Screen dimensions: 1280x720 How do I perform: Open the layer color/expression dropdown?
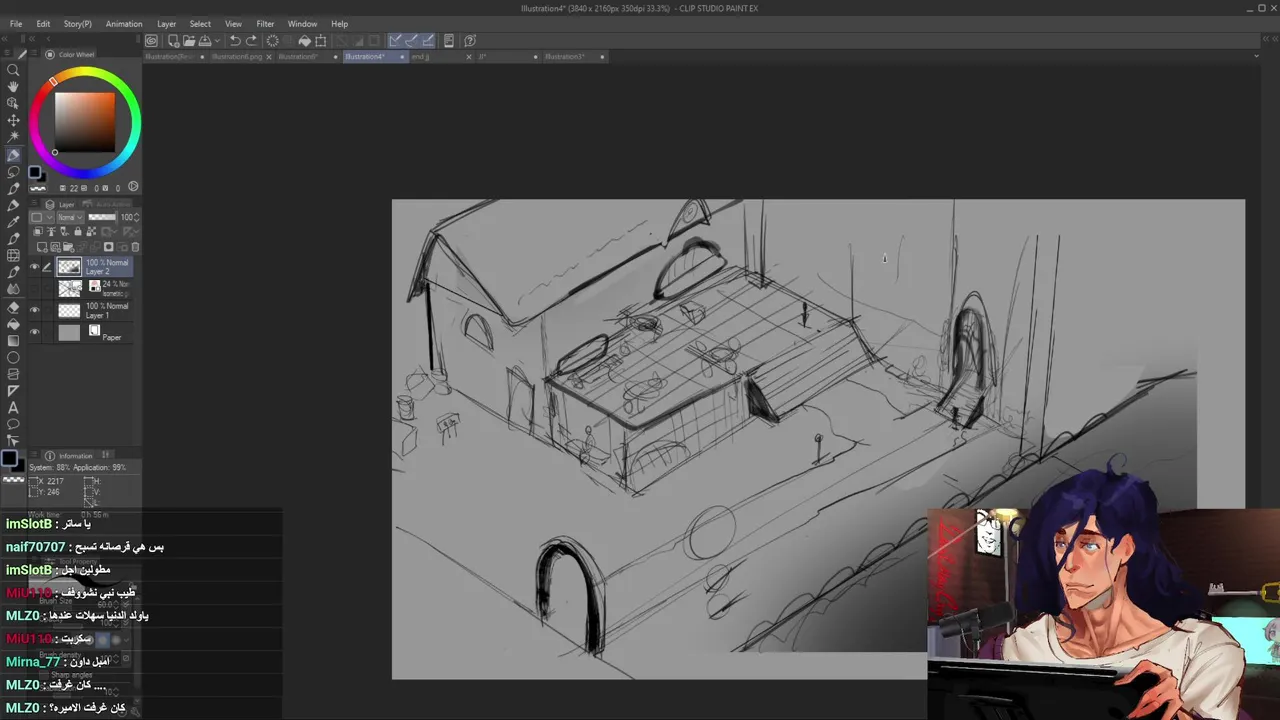coord(42,217)
